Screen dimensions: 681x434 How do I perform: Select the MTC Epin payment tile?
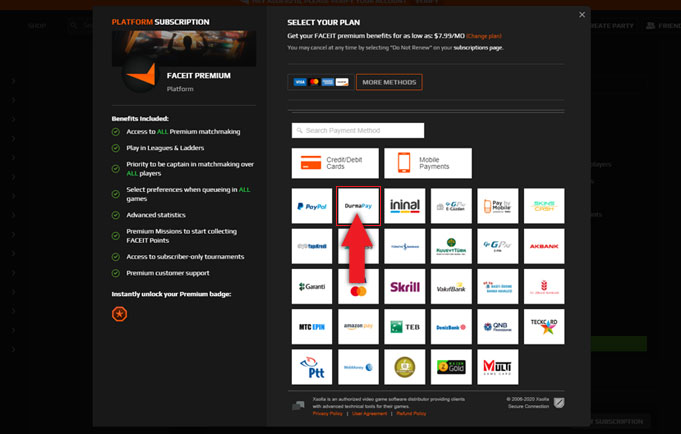pyautogui.click(x=311, y=327)
